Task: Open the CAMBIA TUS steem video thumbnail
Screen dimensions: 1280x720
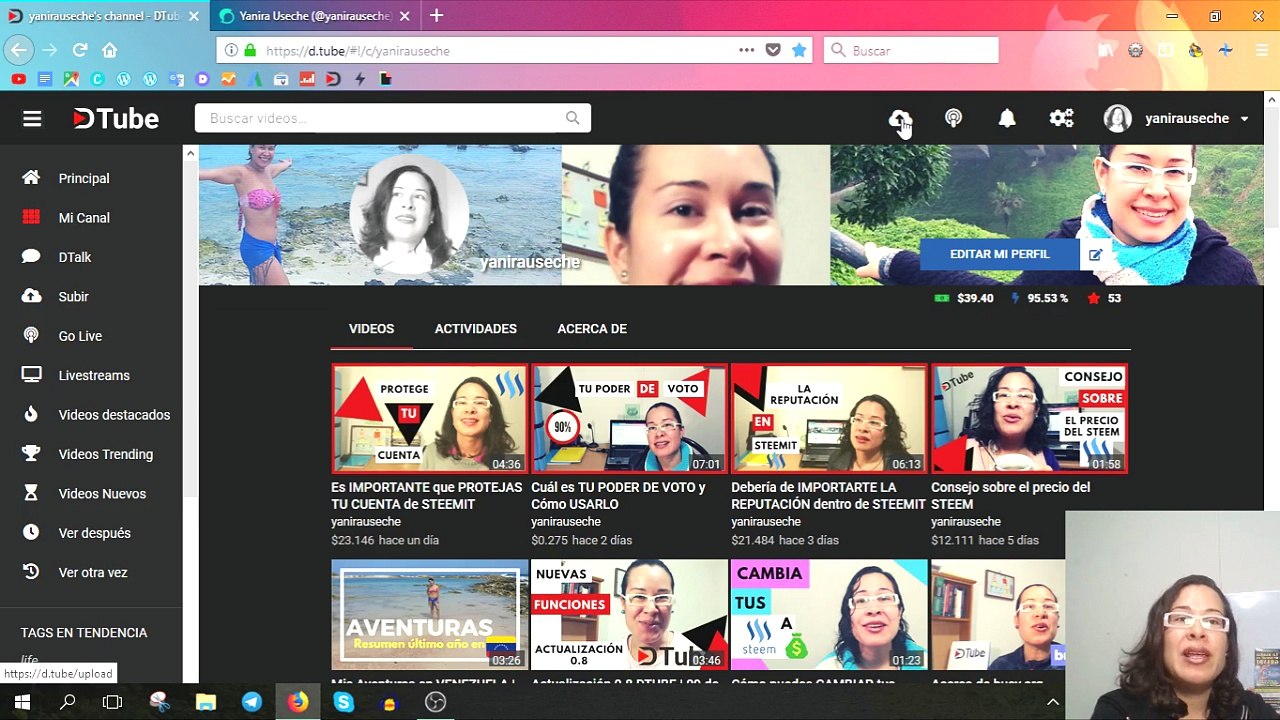Action: coord(829,615)
